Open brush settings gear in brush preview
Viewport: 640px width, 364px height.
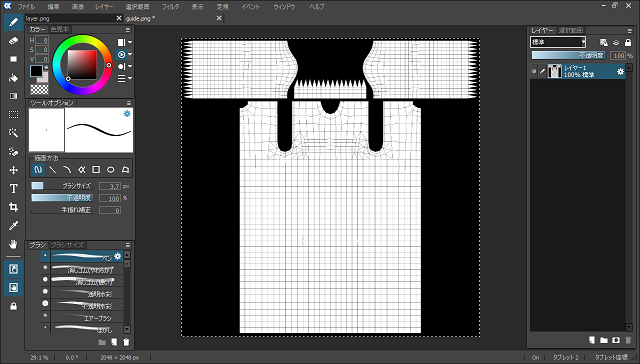pyautogui.click(x=127, y=113)
